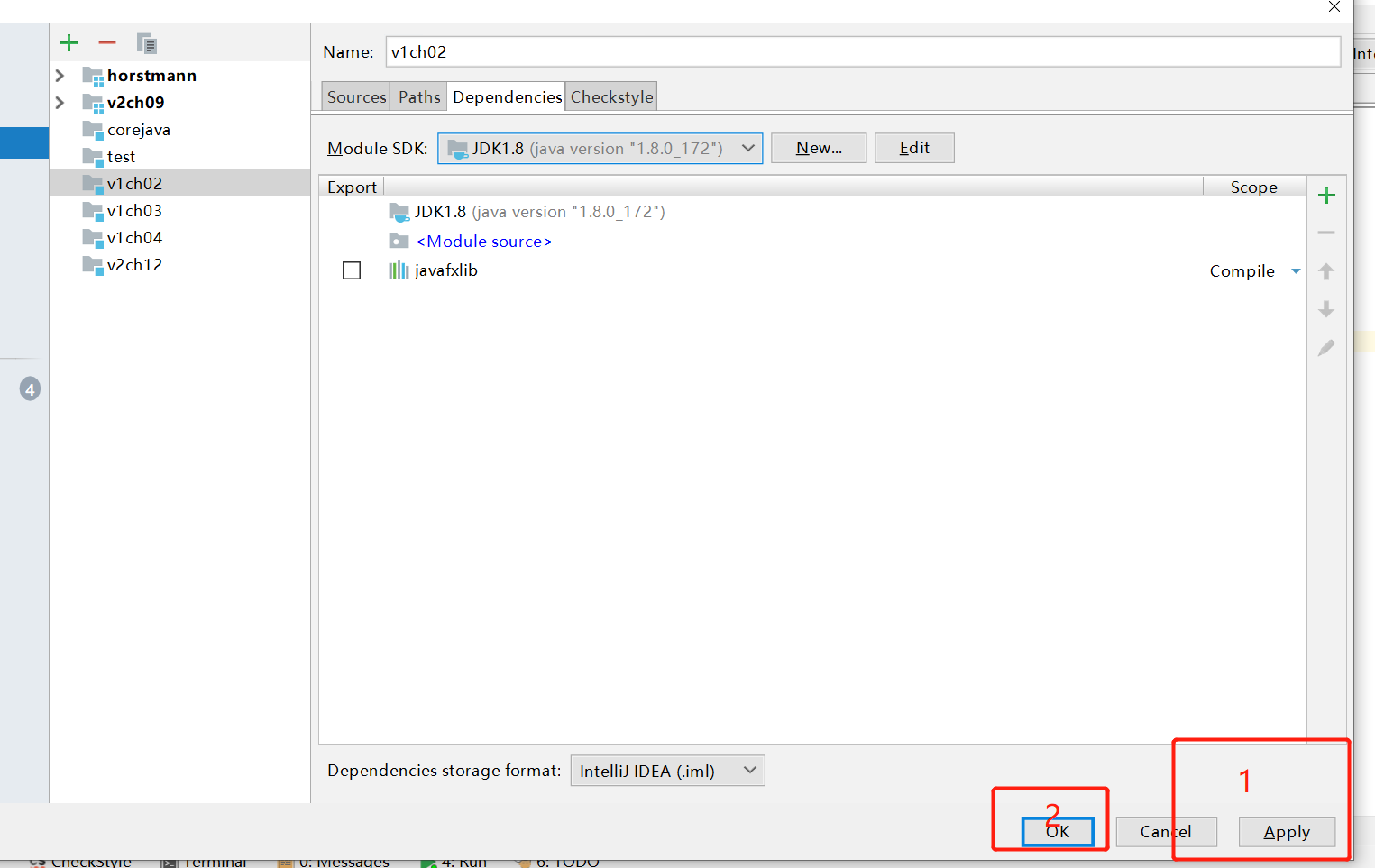
Task: Remove the selected module using the minus icon
Action: coord(106,42)
